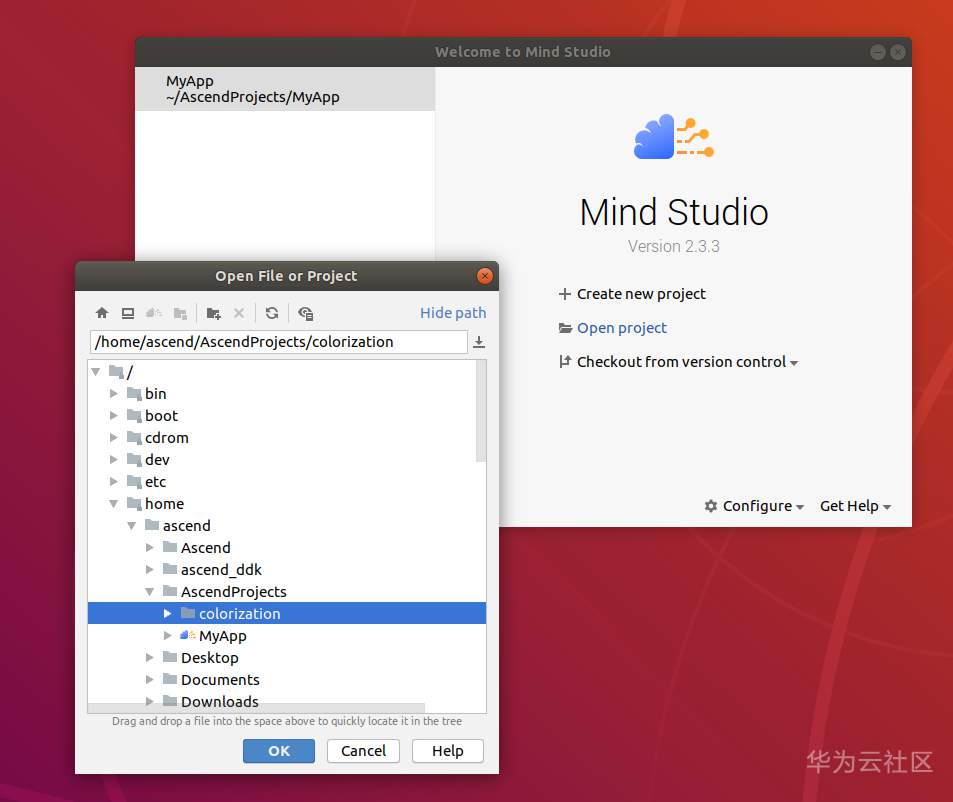Expand the etc folder
This screenshot has width=953, height=802.
pyautogui.click(x=114, y=481)
